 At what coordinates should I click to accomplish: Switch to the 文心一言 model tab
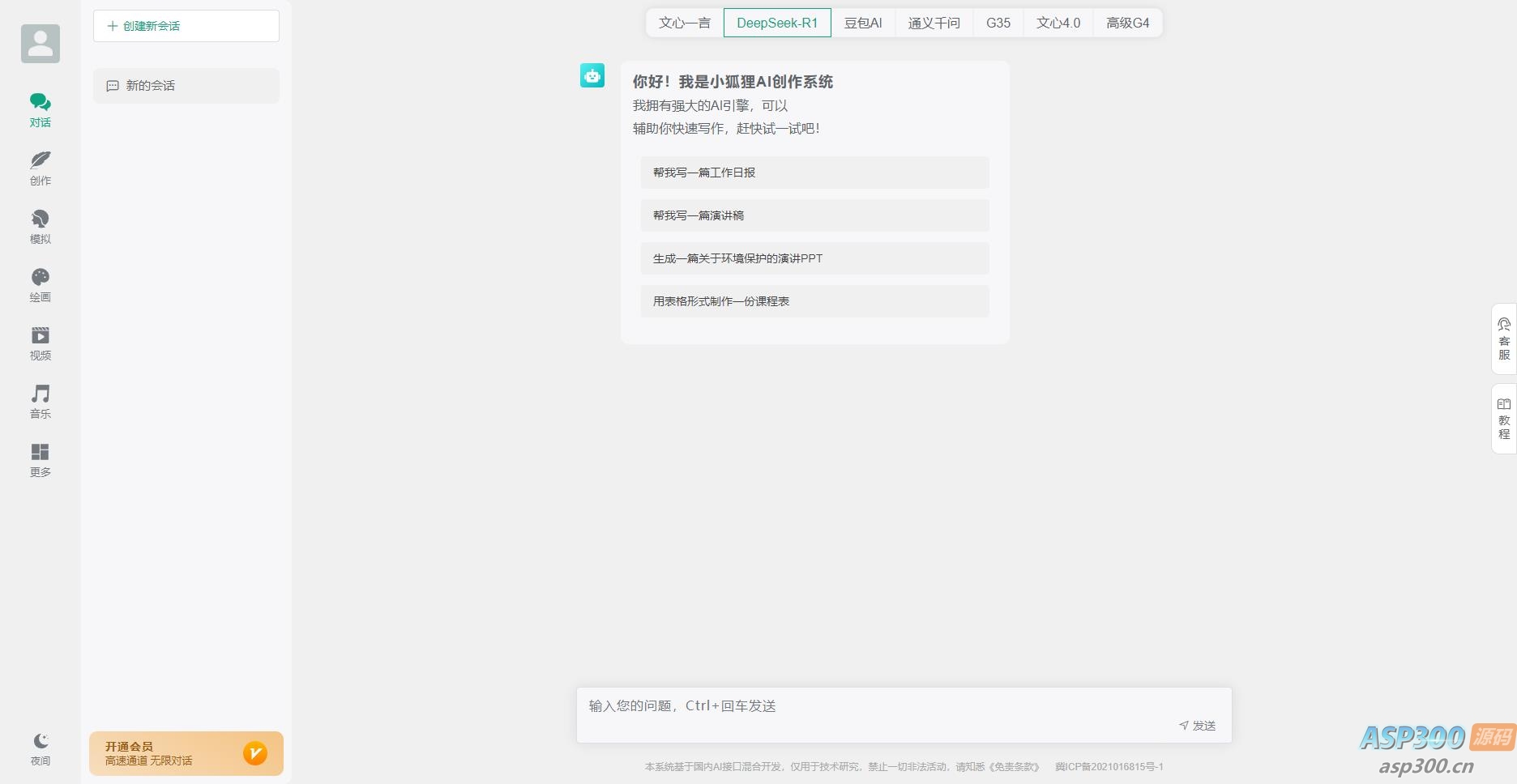[x=684, y=23]
